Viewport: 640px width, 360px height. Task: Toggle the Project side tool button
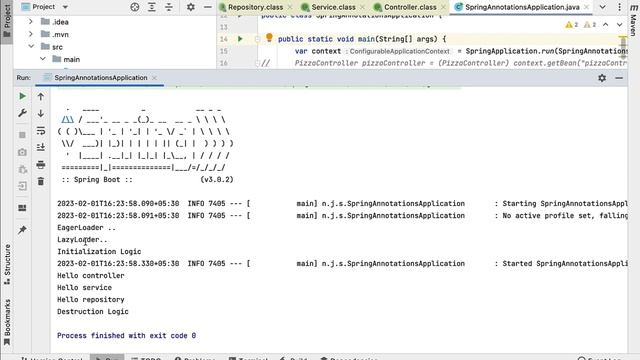[7, 21]
